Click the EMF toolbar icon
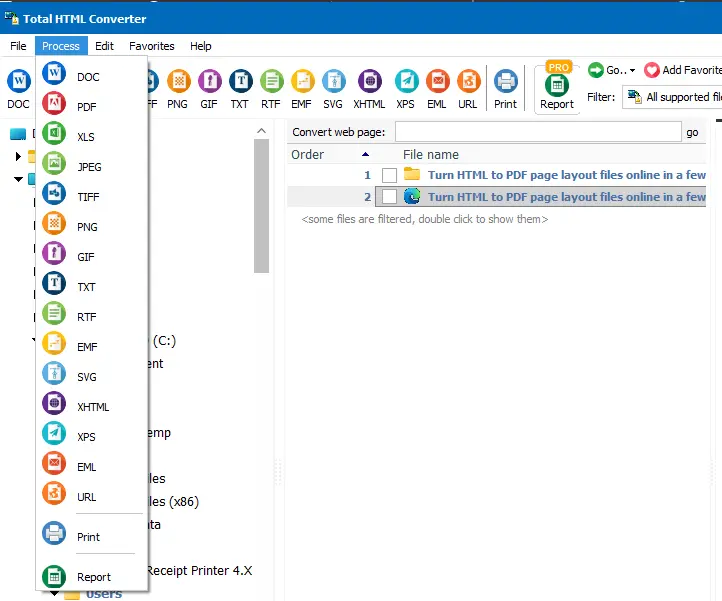 click(x=302, y=89)
